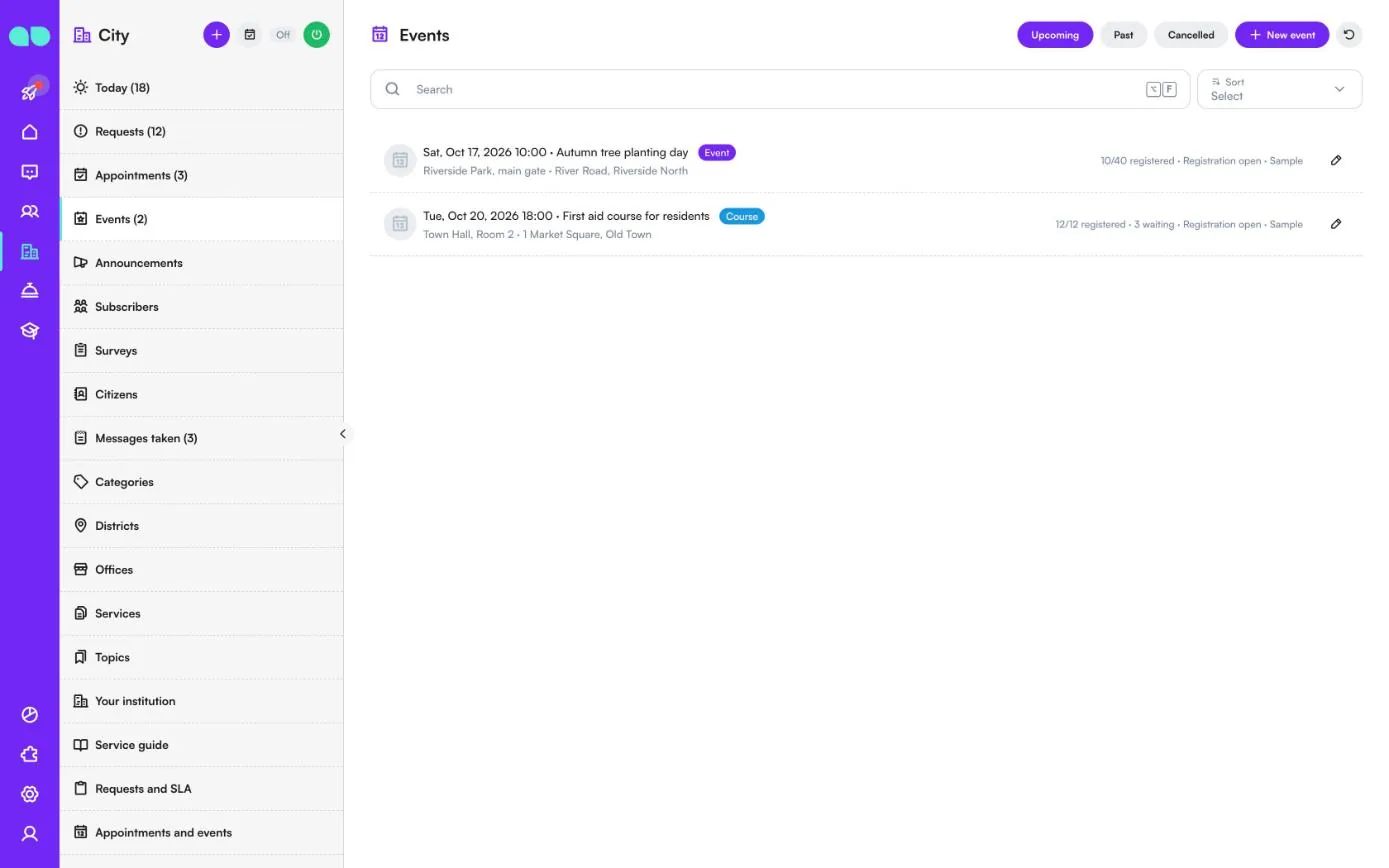Click the purple Event tag
Viewport: 1389px width, 868px height.
pos(717,153)
